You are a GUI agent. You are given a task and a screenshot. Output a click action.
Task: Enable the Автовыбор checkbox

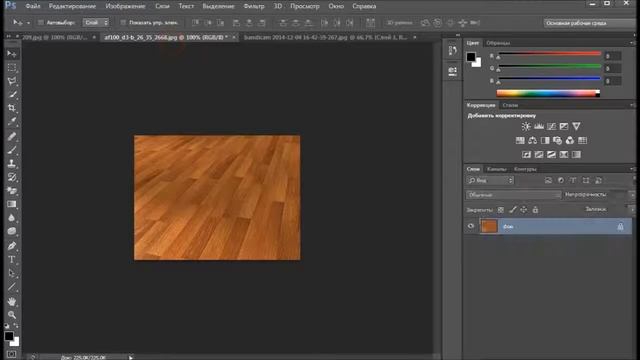click(40, 22)
